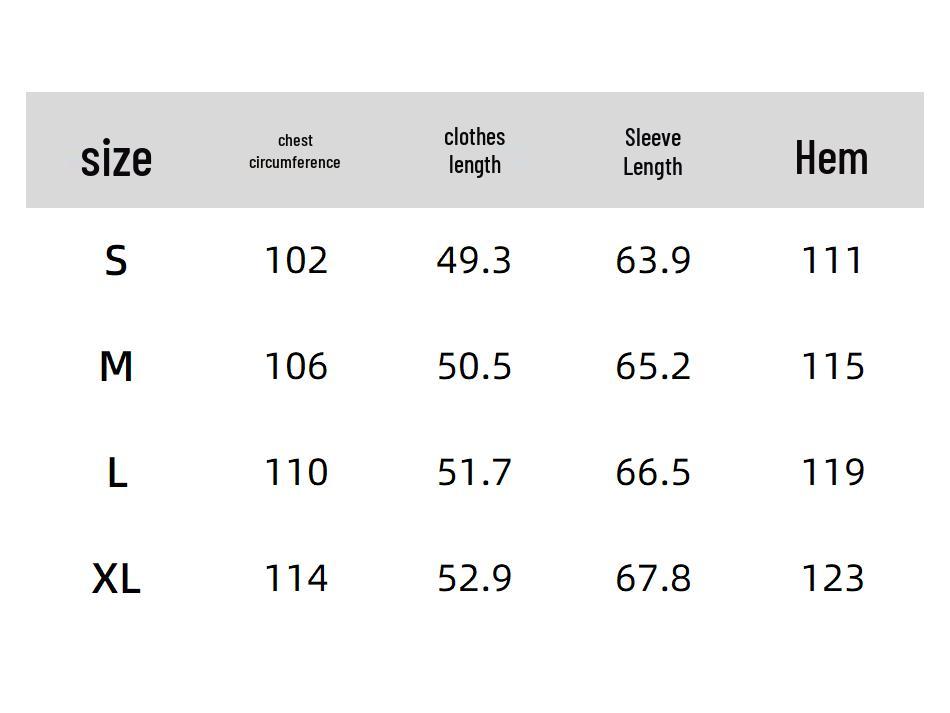This screenshot has width=950, height=713.
Task: Click chest value 114 for size XL
Action: tap(295, 579)
